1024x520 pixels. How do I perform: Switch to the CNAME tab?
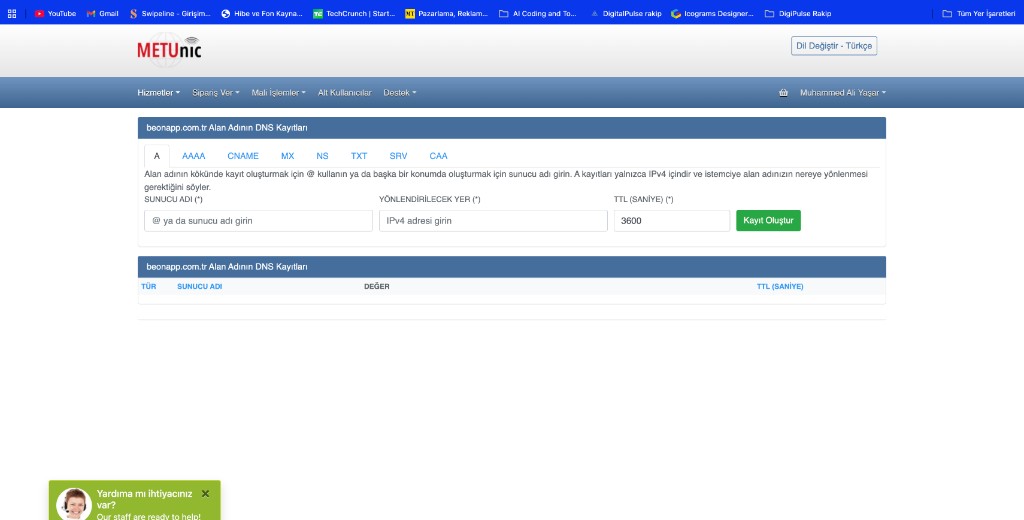point(243,156)
